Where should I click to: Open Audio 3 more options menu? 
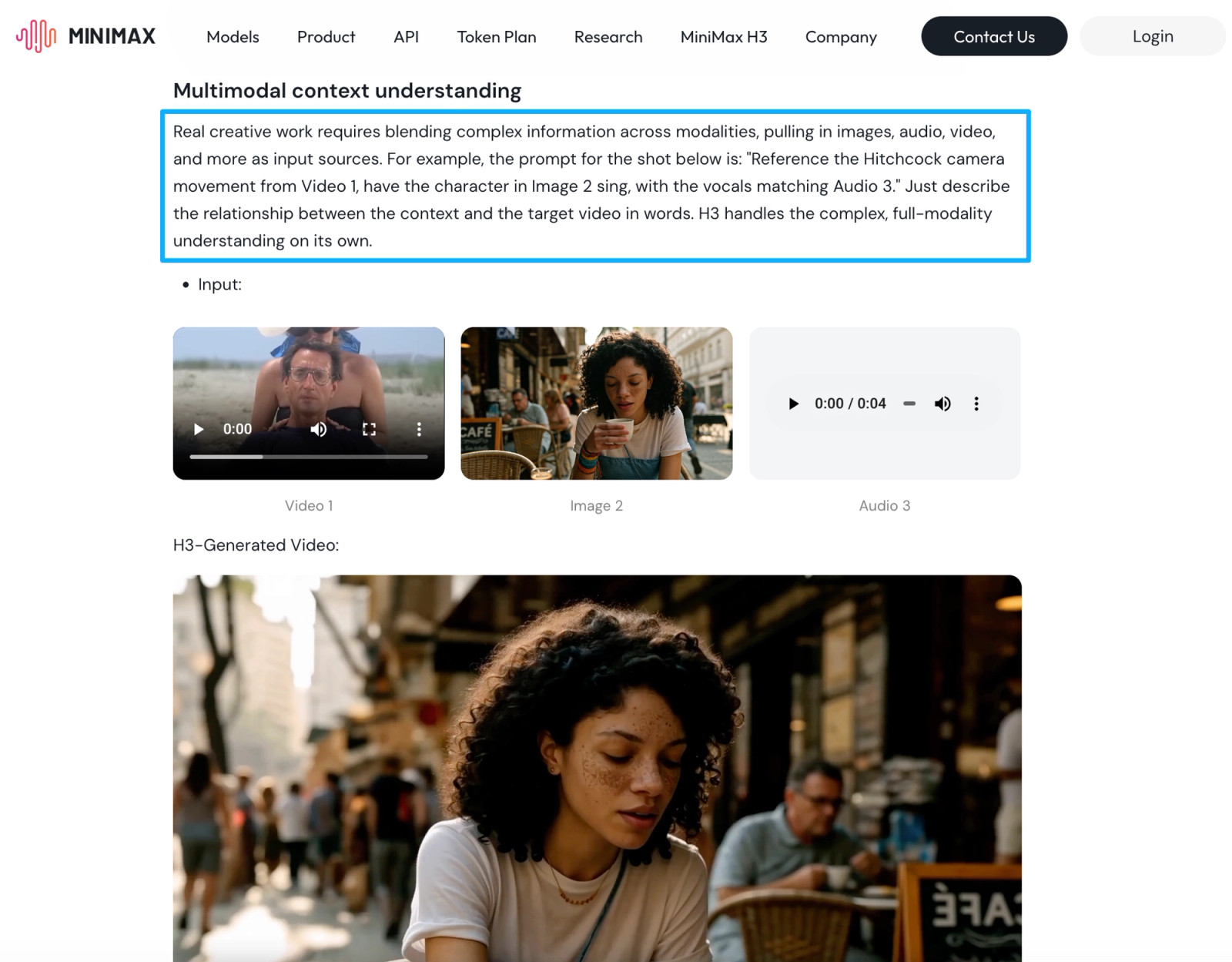(x=976, y=404)
